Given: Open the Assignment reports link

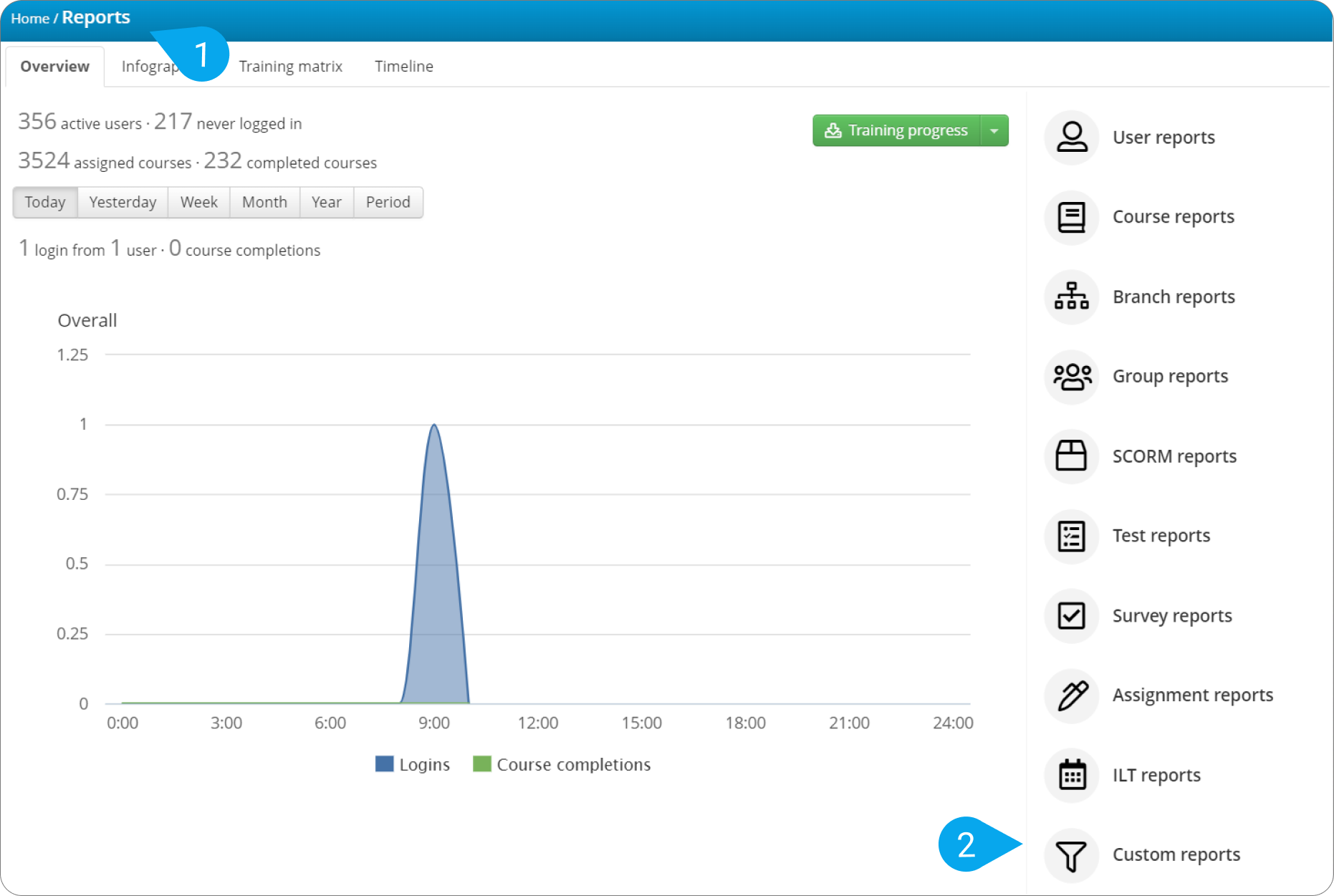Looking at the screenshot, I should pos(1193,696).
